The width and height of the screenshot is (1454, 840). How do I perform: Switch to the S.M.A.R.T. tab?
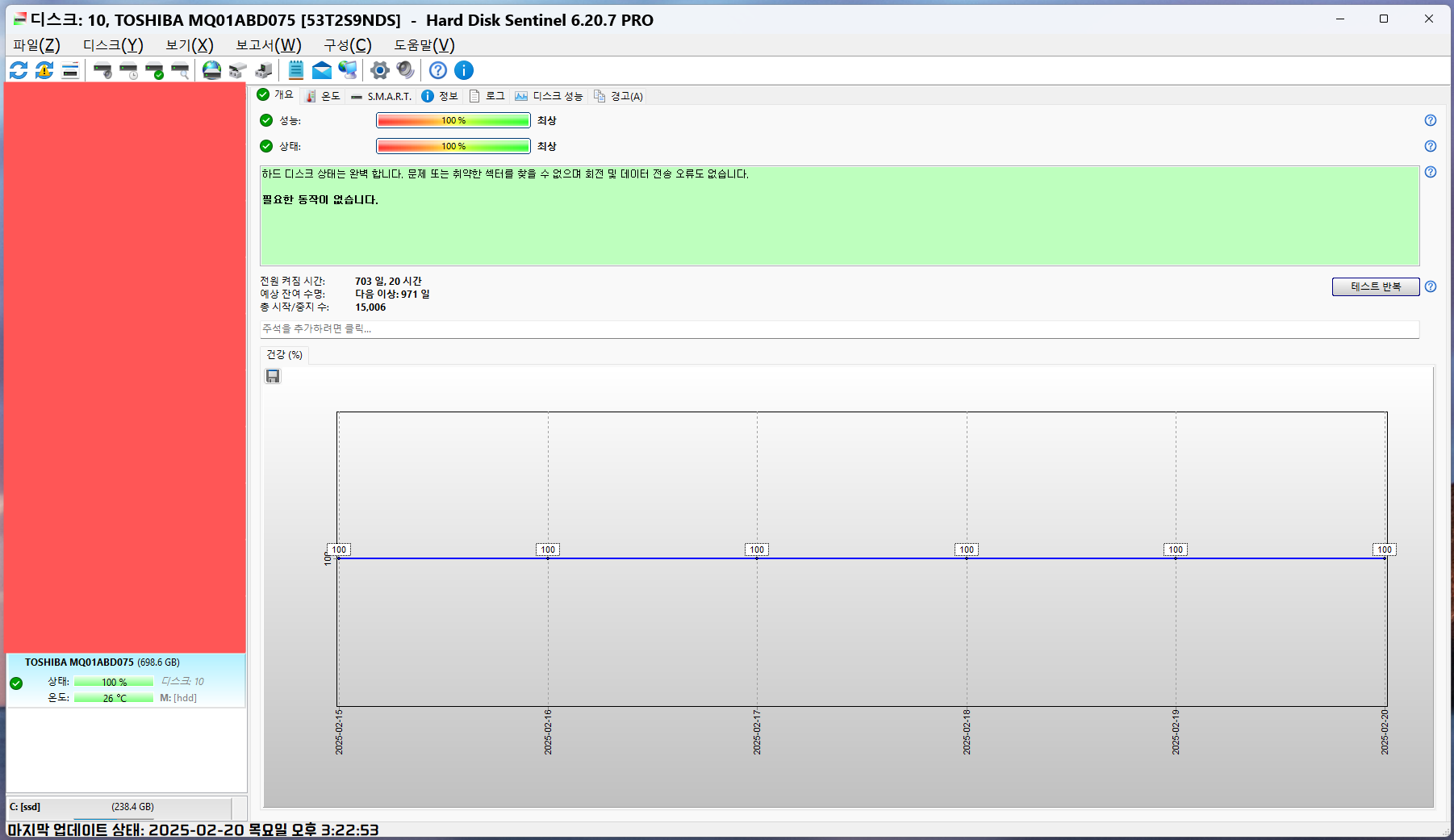[381, 96]
